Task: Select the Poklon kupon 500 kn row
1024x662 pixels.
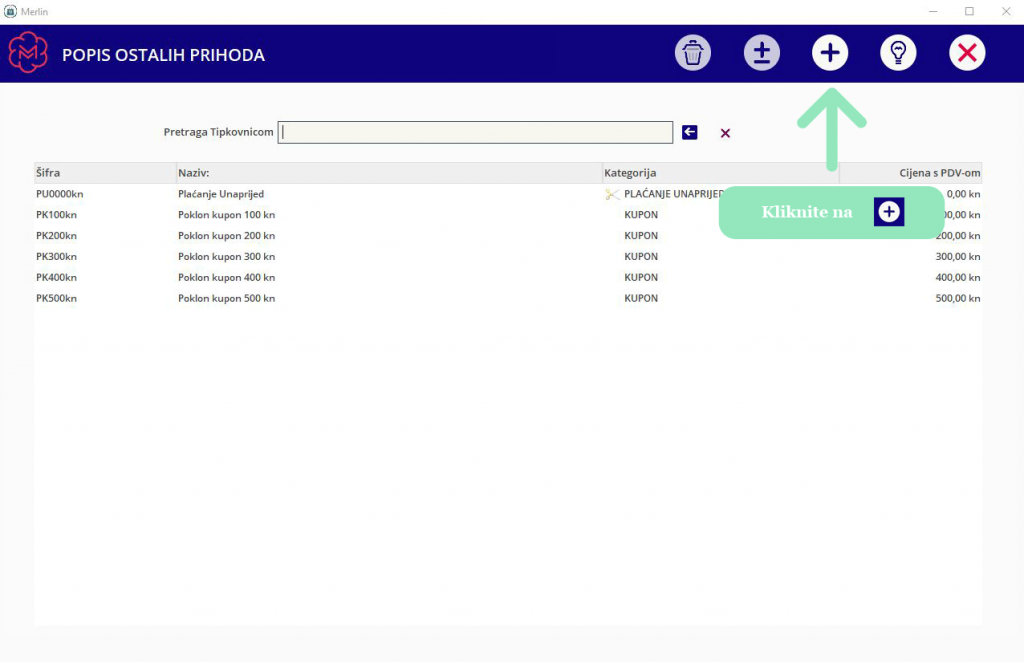Action: click(508, 298)
